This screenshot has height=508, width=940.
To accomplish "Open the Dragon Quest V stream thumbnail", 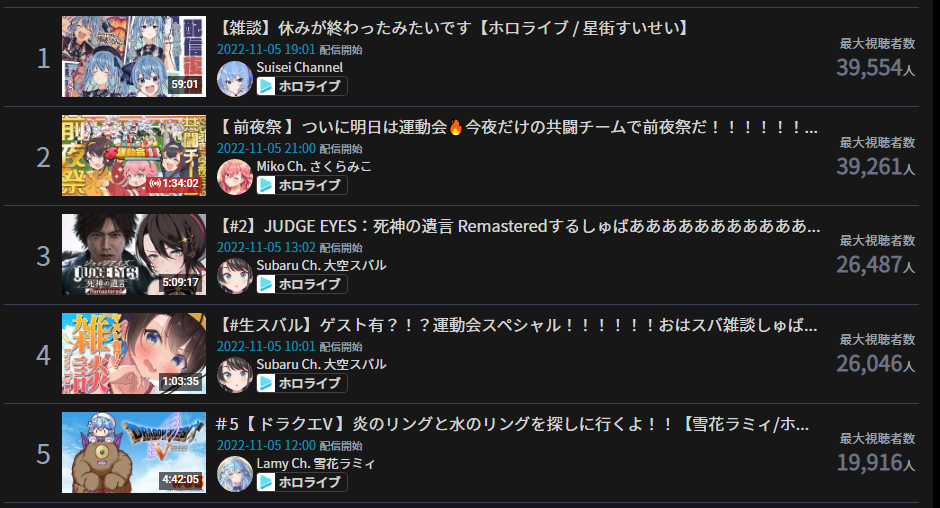I will 134,452.
